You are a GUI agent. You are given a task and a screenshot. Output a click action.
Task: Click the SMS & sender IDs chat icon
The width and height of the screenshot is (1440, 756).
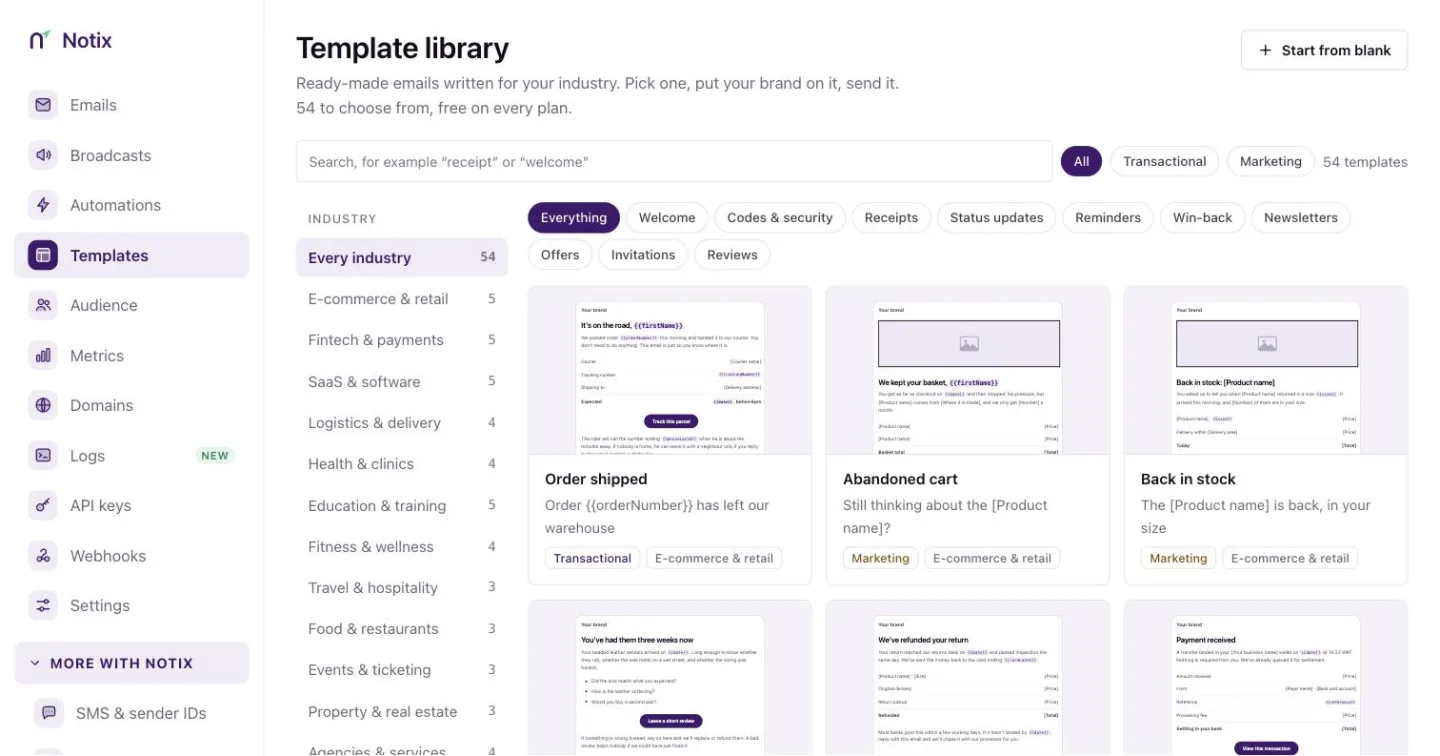(49, 713)
